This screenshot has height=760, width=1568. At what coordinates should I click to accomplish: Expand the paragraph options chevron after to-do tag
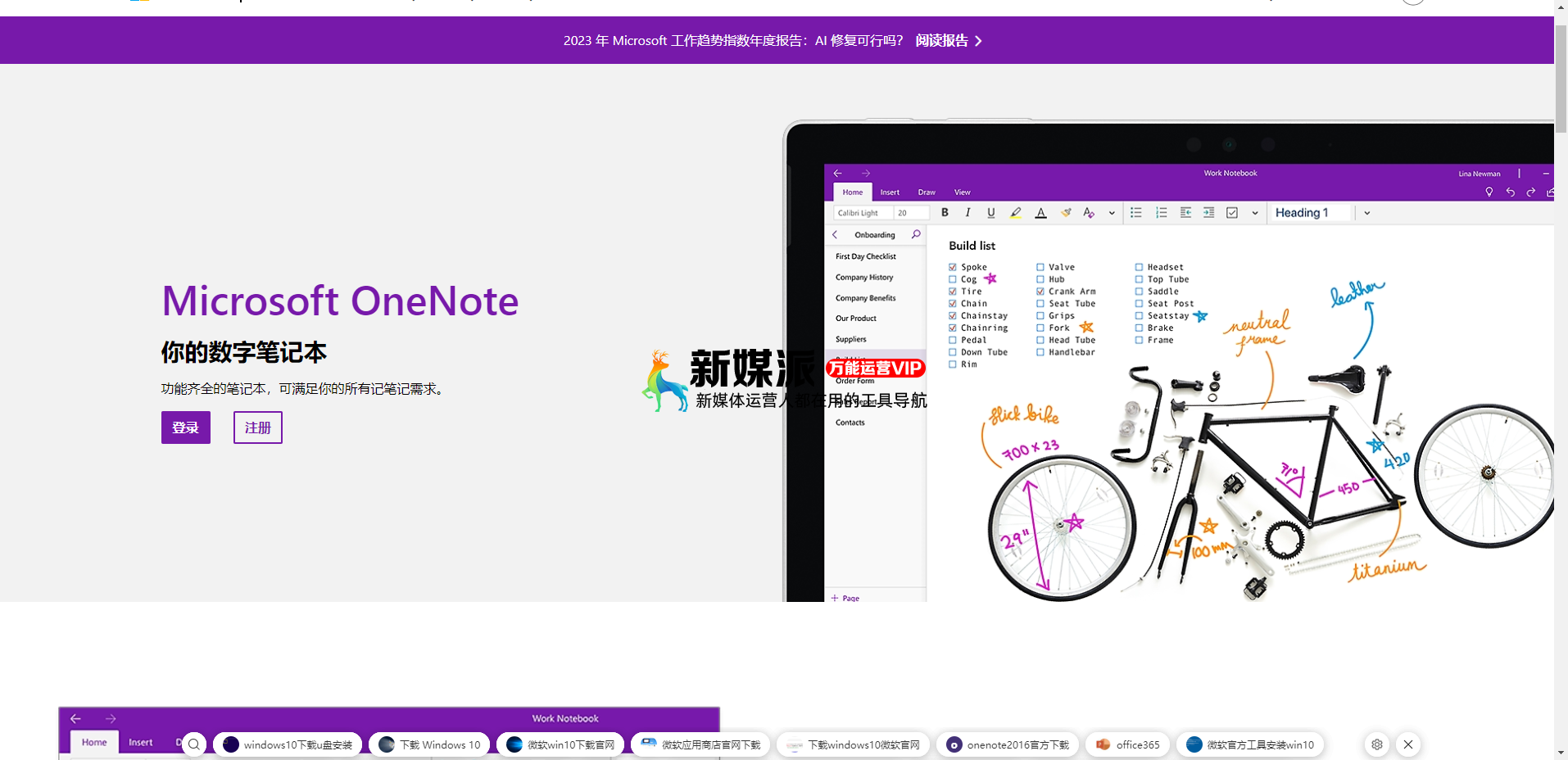tap(1254, 213)
